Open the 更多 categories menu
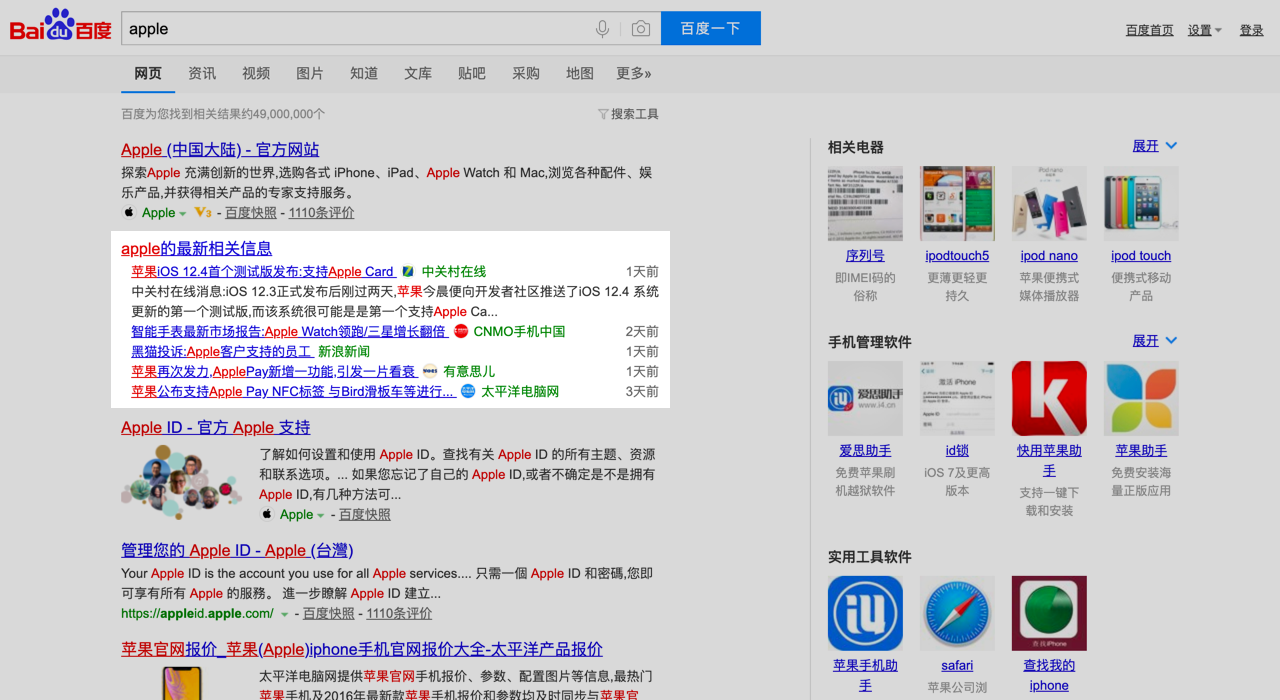Screen dimensions: 1280x700 tap(634, 73)
